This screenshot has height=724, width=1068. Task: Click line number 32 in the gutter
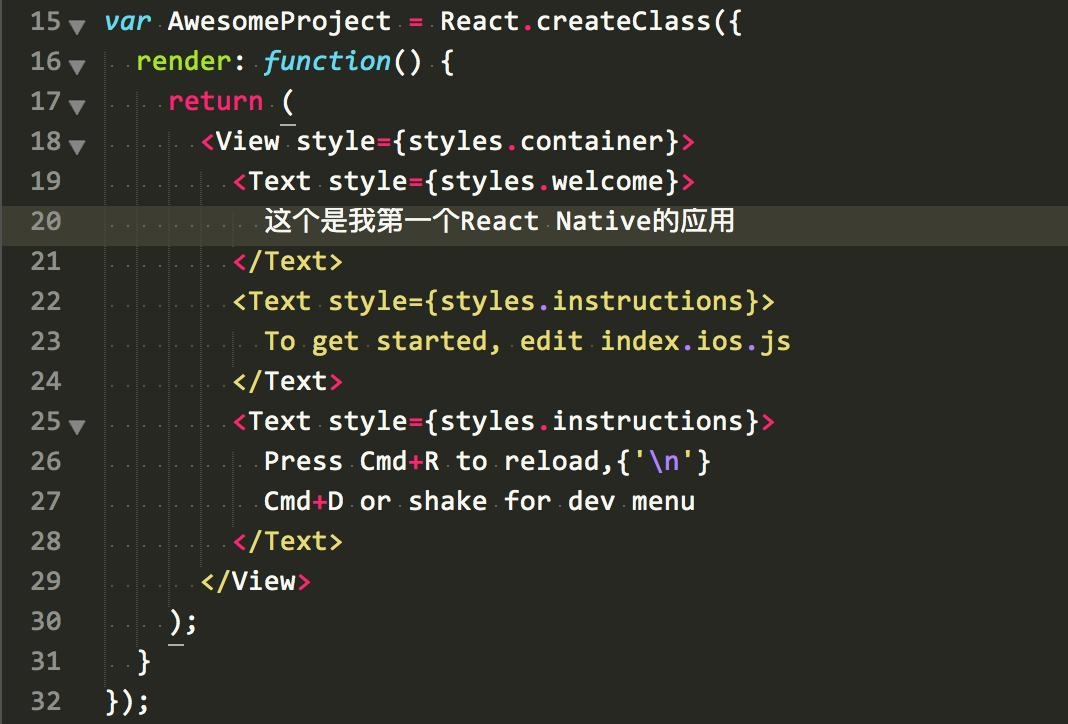pyautogui.click(x=45, y=701)
